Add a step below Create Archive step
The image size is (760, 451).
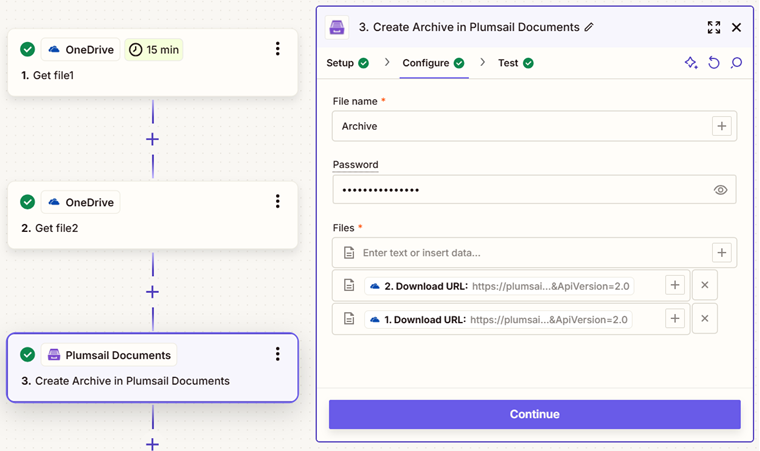pyautogui.click(x=153, y=444)
